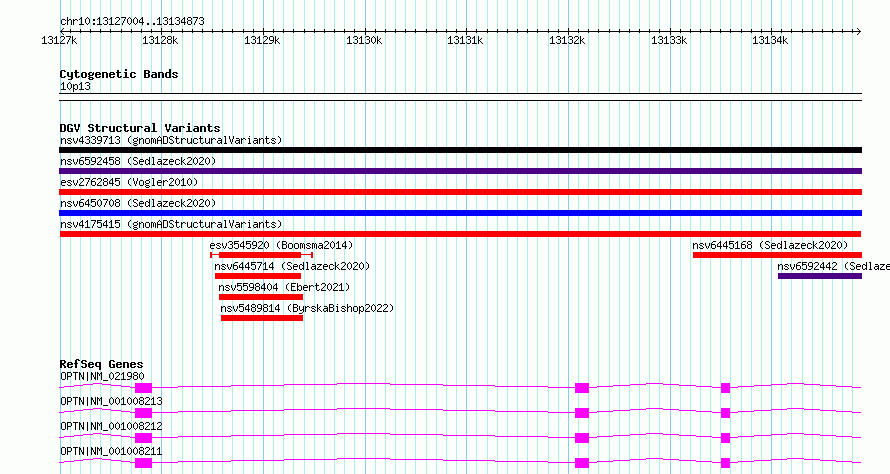Screen dimensions: 890x474
Task: Click NM_001008212 small exon near 13133.5k
Action: point(725,438)
